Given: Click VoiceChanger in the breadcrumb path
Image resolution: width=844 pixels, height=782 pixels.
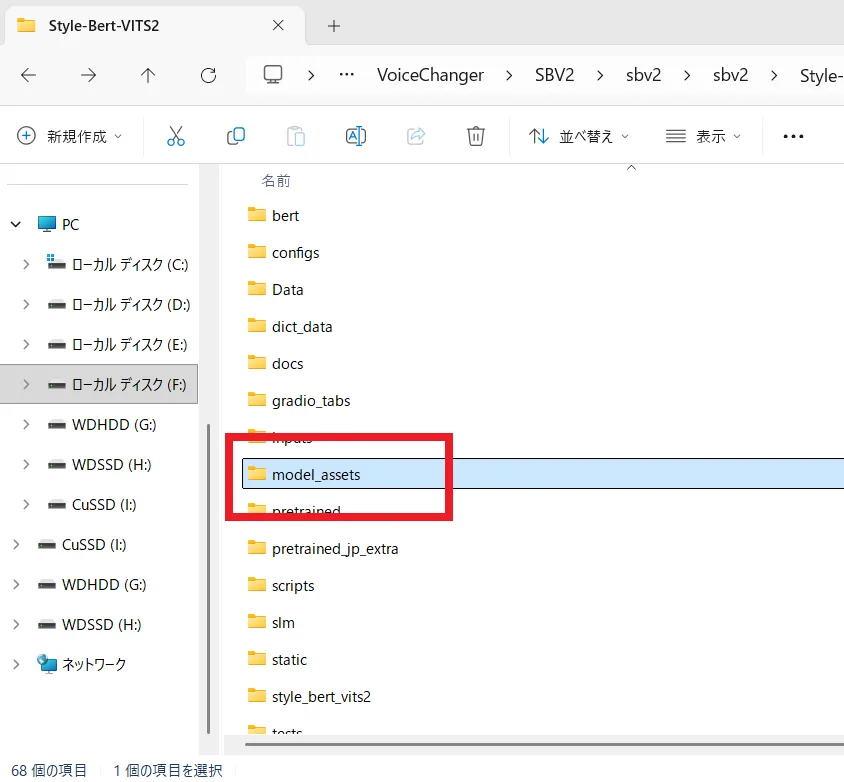Looking at the screenshot, I should point(430,75).
